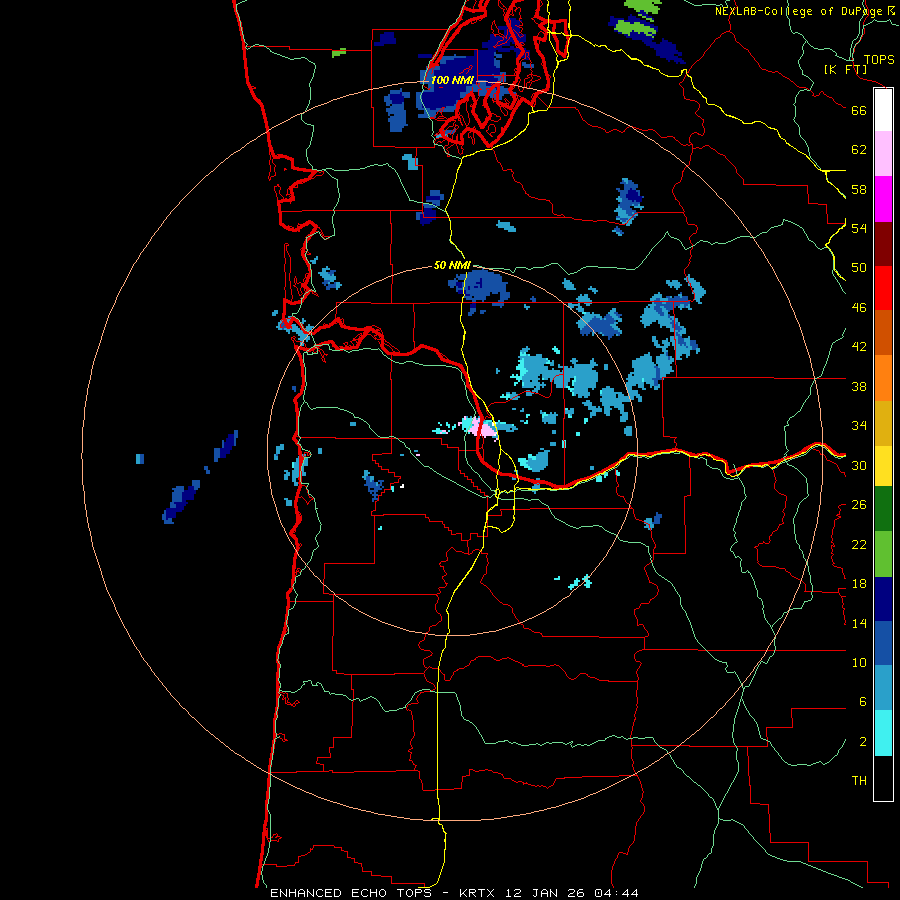Click the "66" legend value
The width and height of the screenshot is (900, 900).
click(859, 110)
